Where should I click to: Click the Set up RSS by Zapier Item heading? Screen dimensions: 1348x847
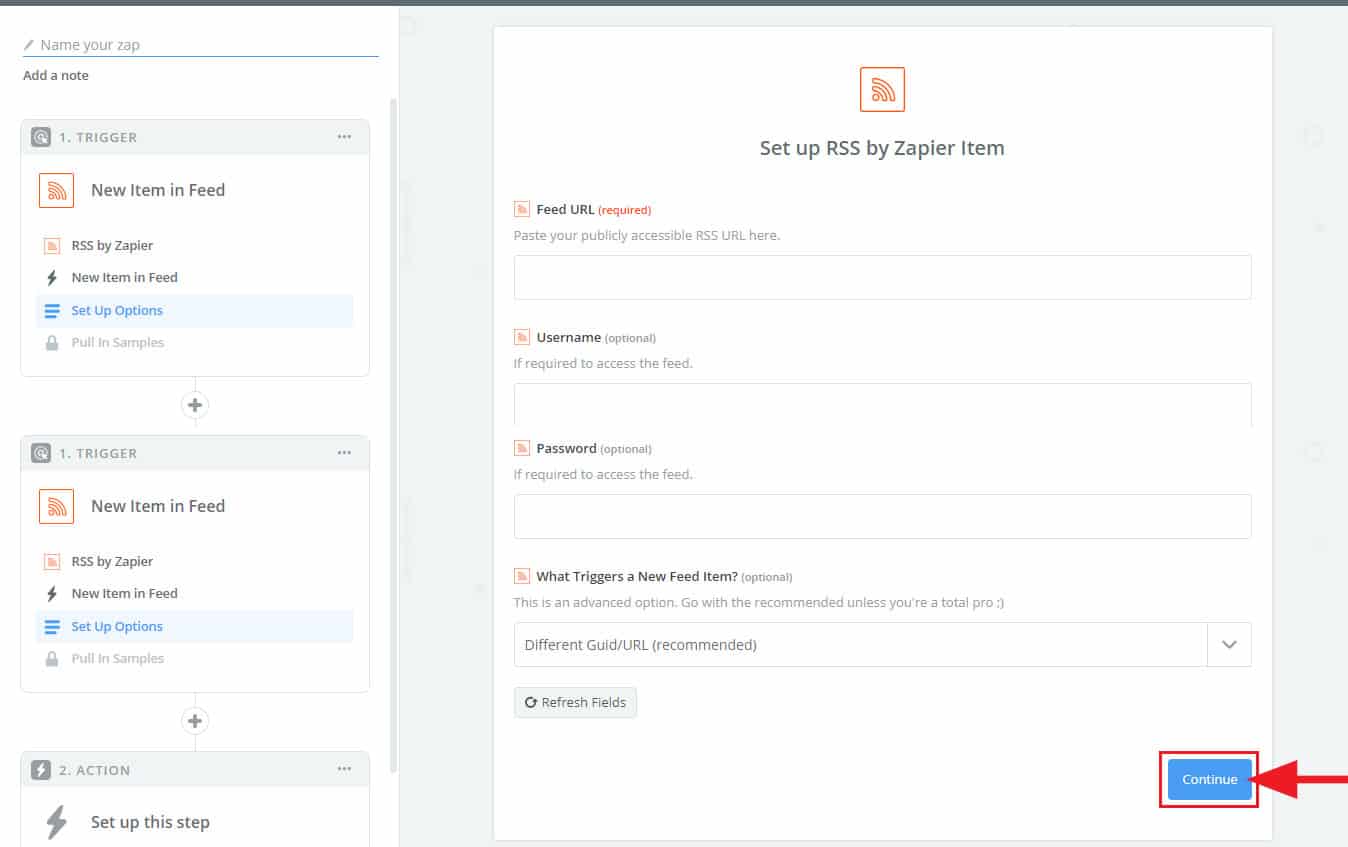coord(882,148)
